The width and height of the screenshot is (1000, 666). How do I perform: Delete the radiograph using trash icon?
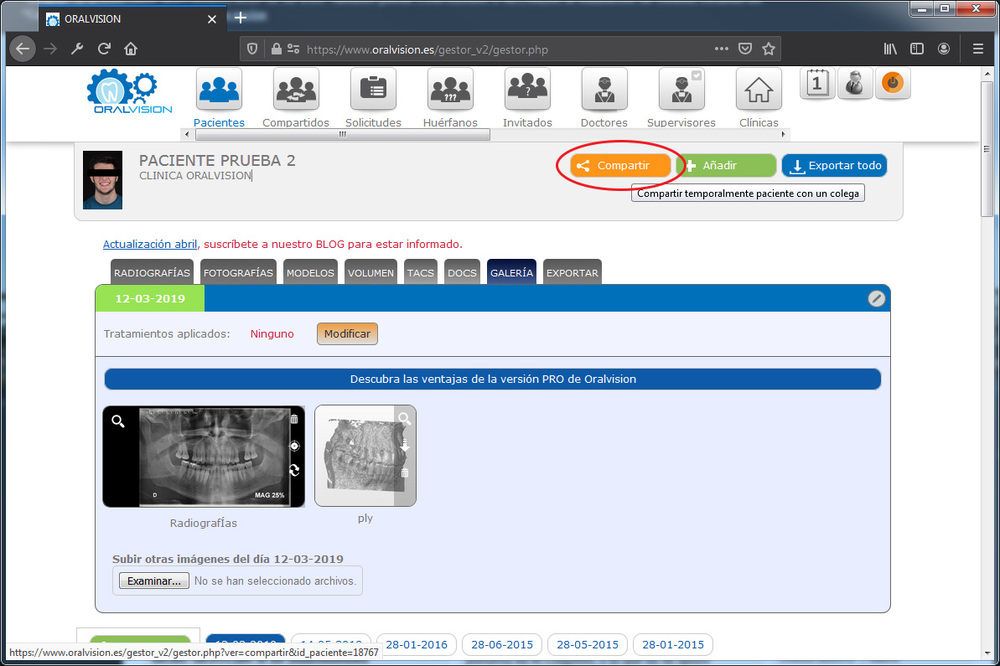coord(294,420)
